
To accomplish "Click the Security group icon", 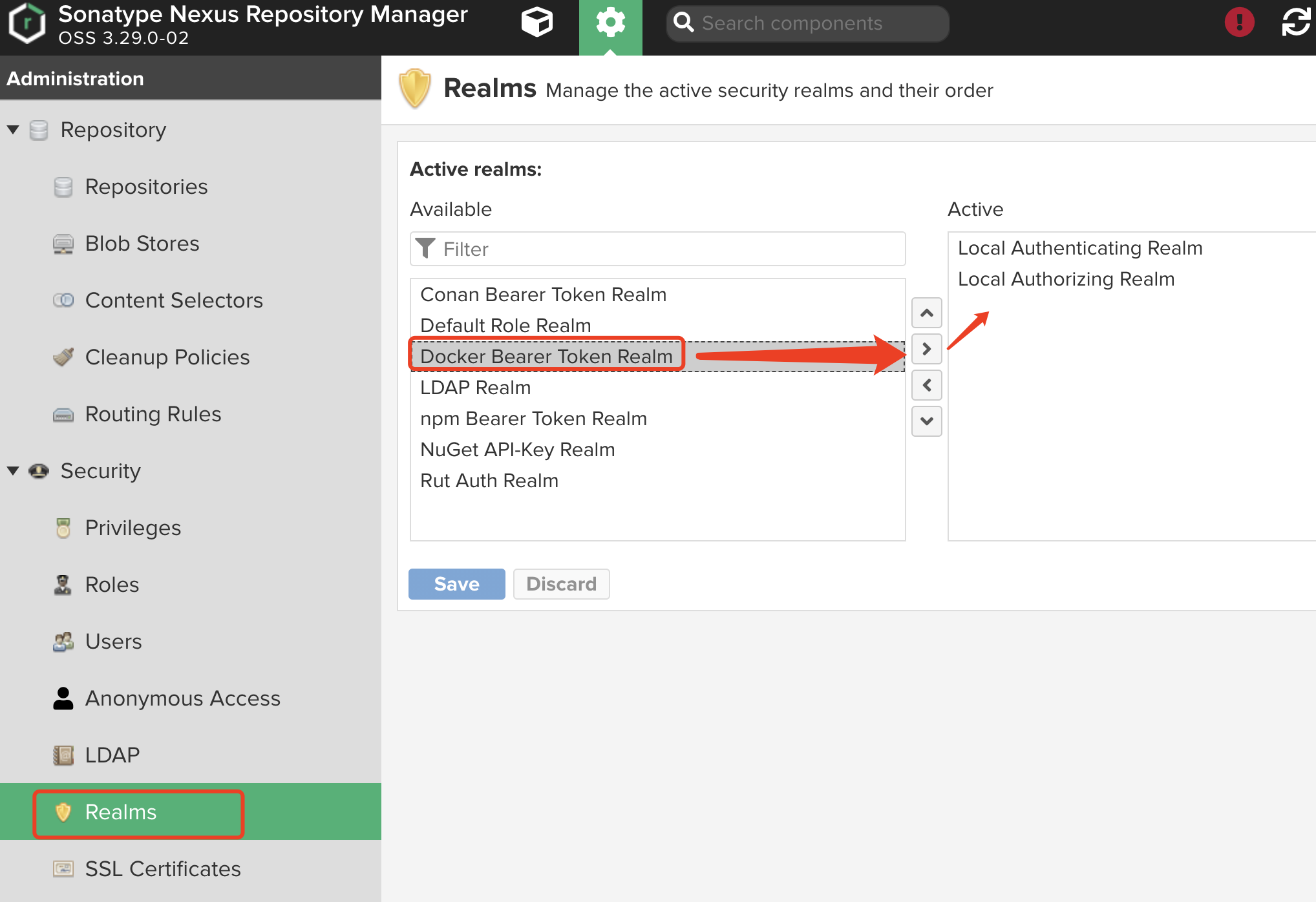I will pyautogui.click(x=39, y=471).
